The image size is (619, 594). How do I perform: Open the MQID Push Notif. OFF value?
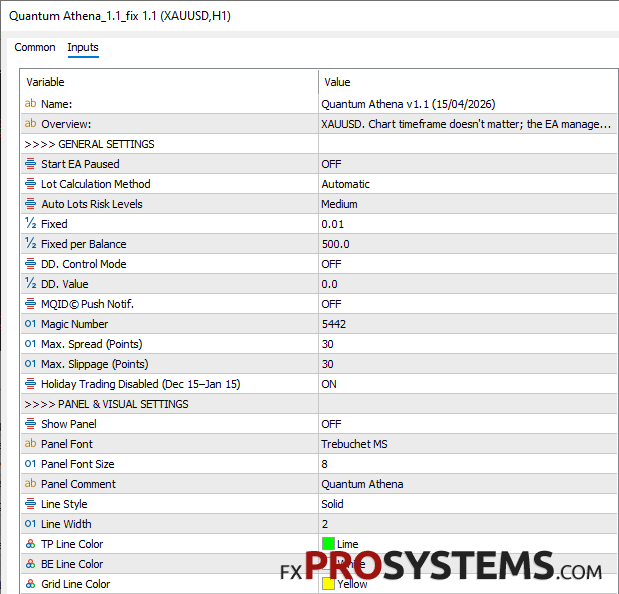click(x=468, y=304)
